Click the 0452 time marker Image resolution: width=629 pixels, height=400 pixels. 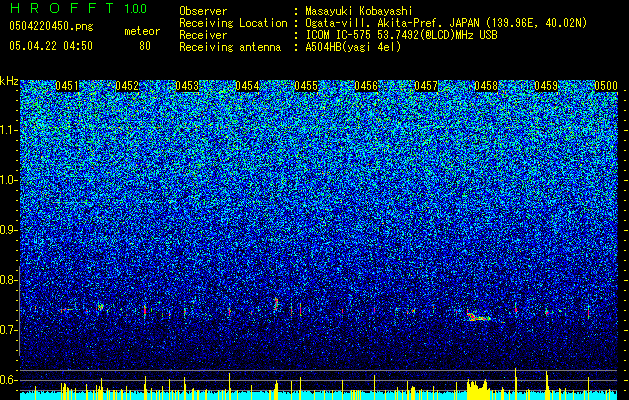coord(127,86)
